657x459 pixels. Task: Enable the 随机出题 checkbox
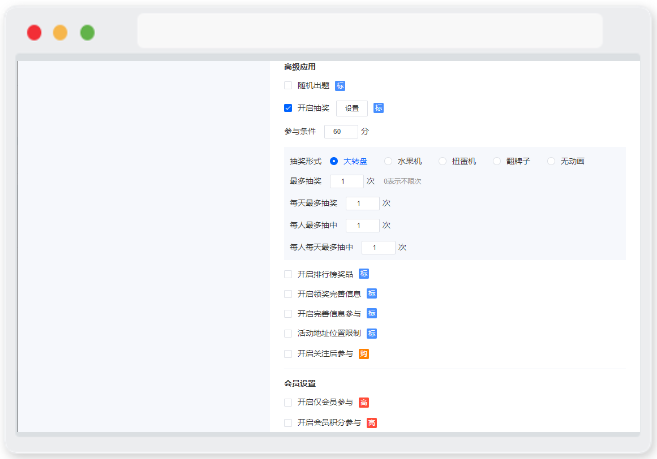point(288,86)
